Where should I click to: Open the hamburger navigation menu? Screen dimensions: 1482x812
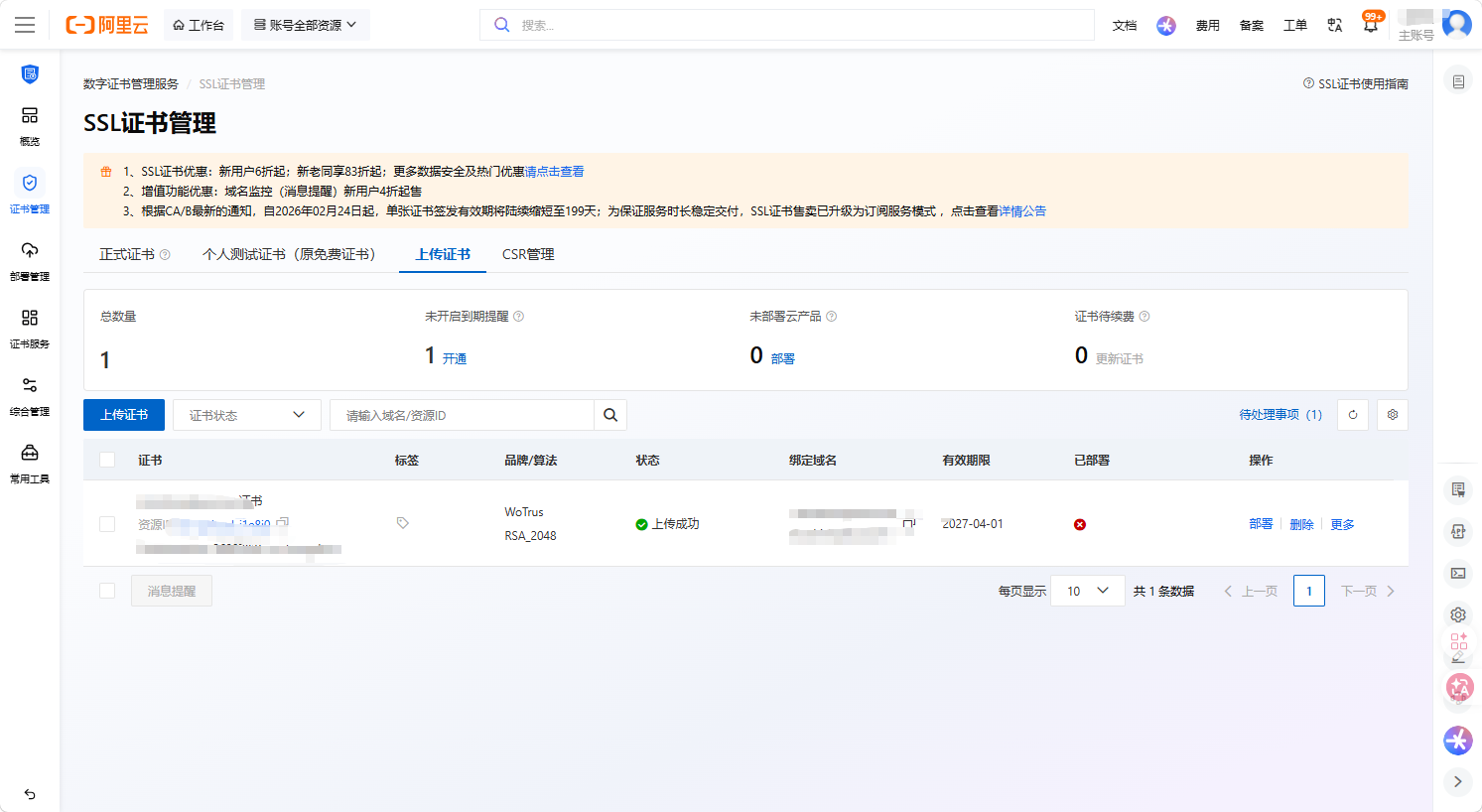(x=25, y=25)
